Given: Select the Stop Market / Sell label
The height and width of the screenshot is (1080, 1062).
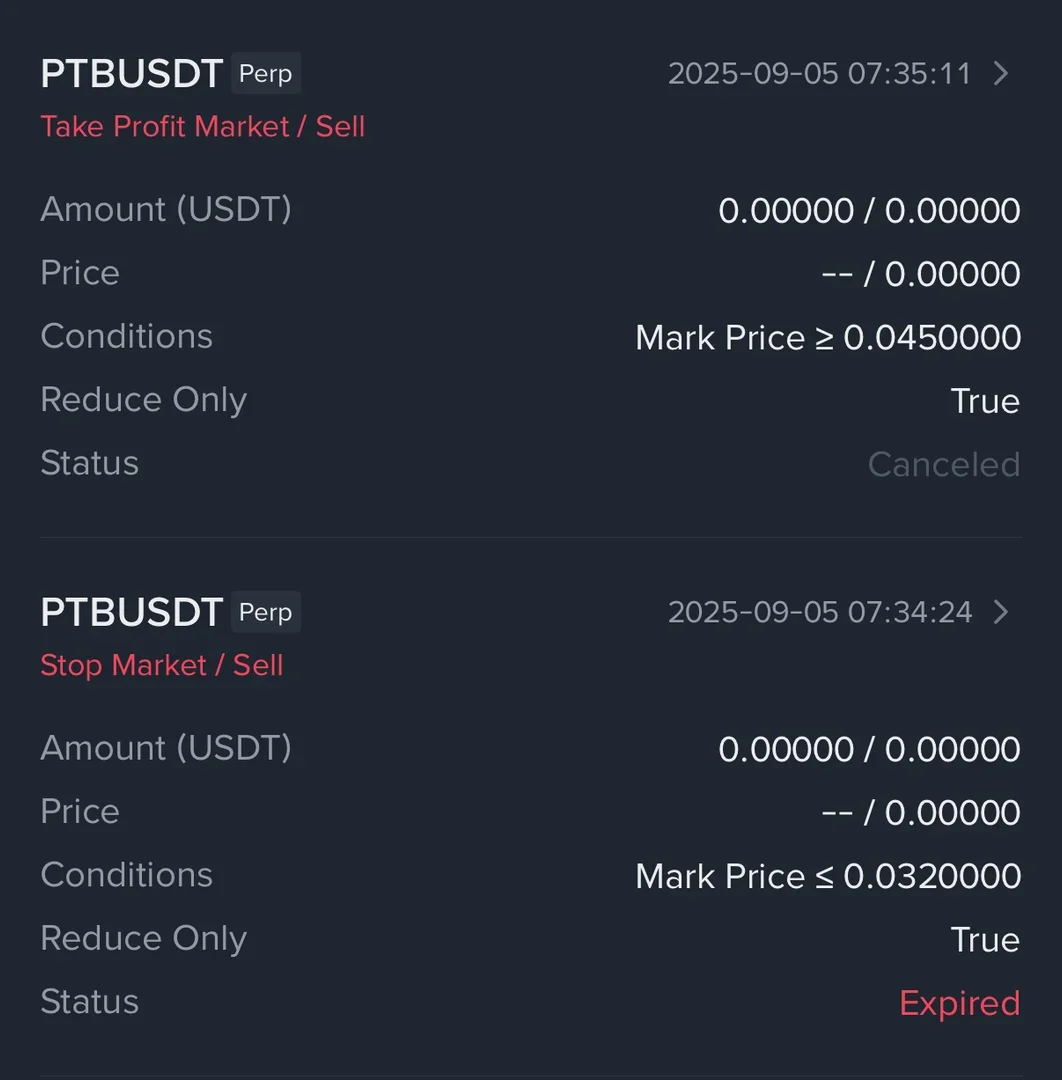Looking at the screenshot, I should point(162,665).
